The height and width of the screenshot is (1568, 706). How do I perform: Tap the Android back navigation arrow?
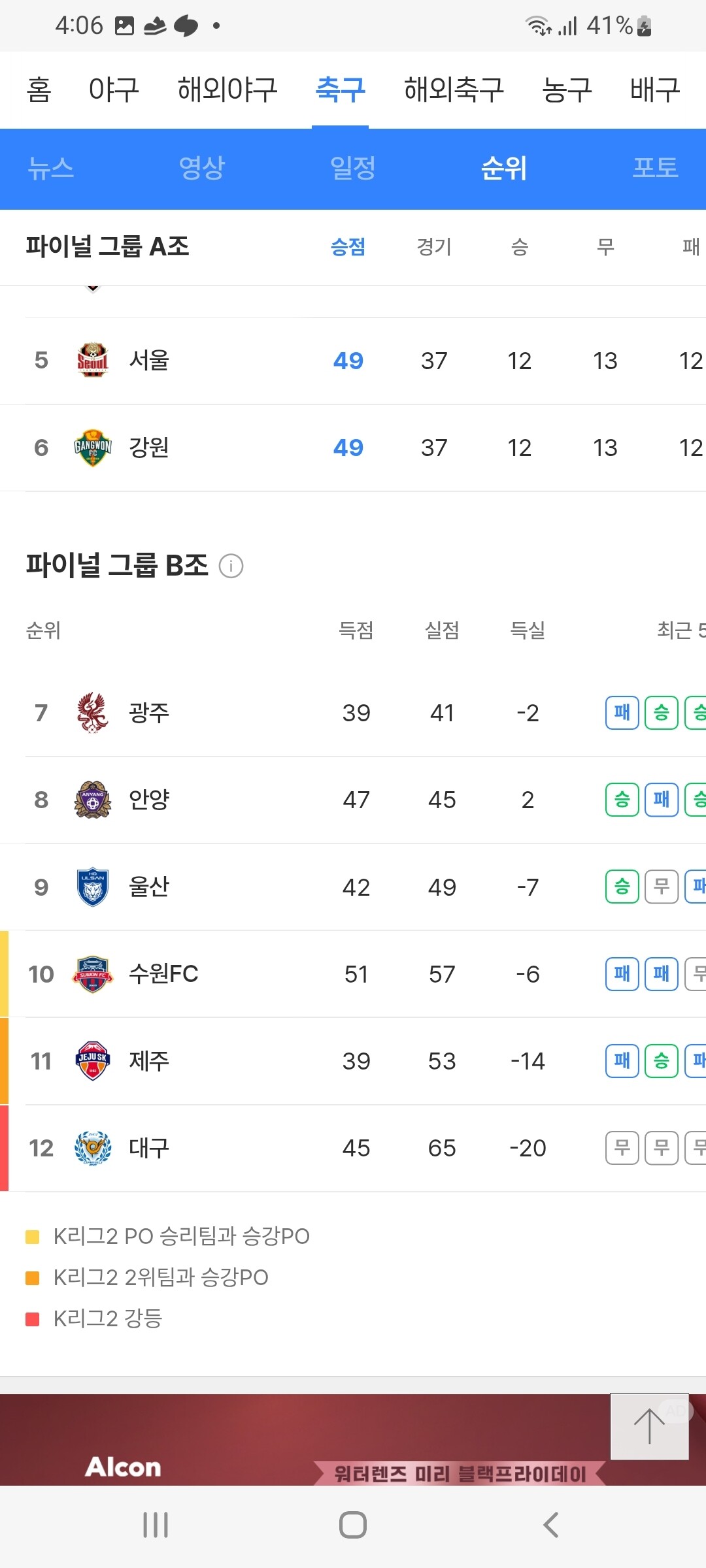click(x=550, y=1525)
